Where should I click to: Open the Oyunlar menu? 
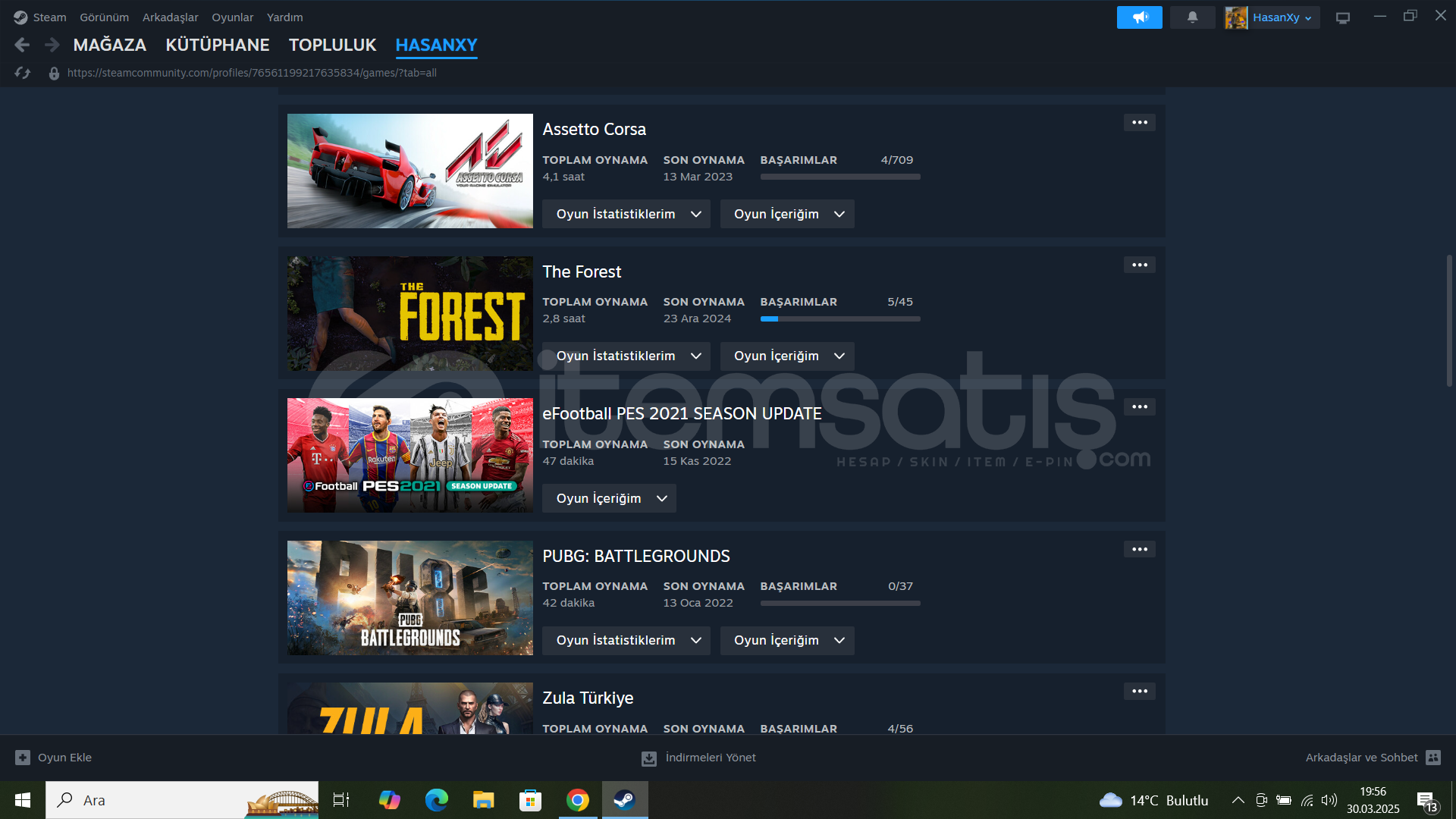coord(232,17)
